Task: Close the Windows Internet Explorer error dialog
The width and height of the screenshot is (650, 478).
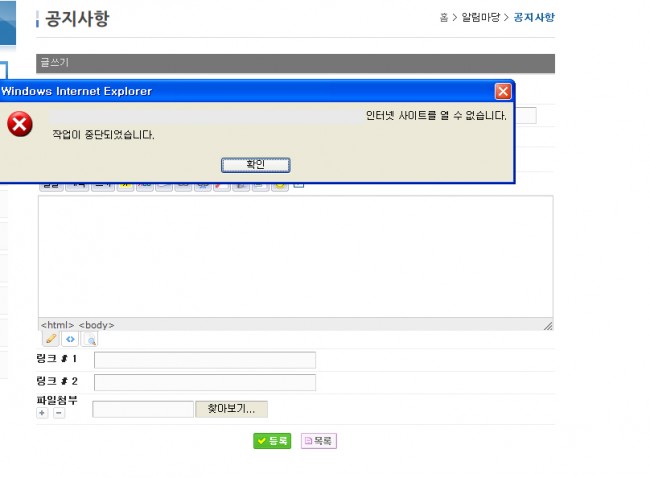Action: pos(503,91)
